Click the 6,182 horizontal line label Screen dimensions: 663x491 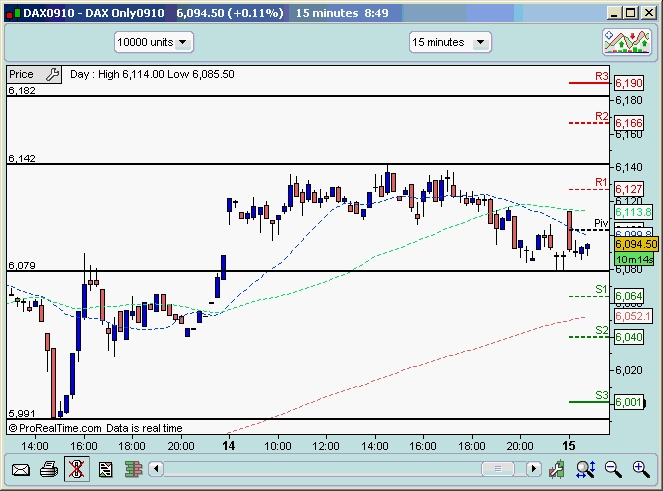tap(22, 91)
